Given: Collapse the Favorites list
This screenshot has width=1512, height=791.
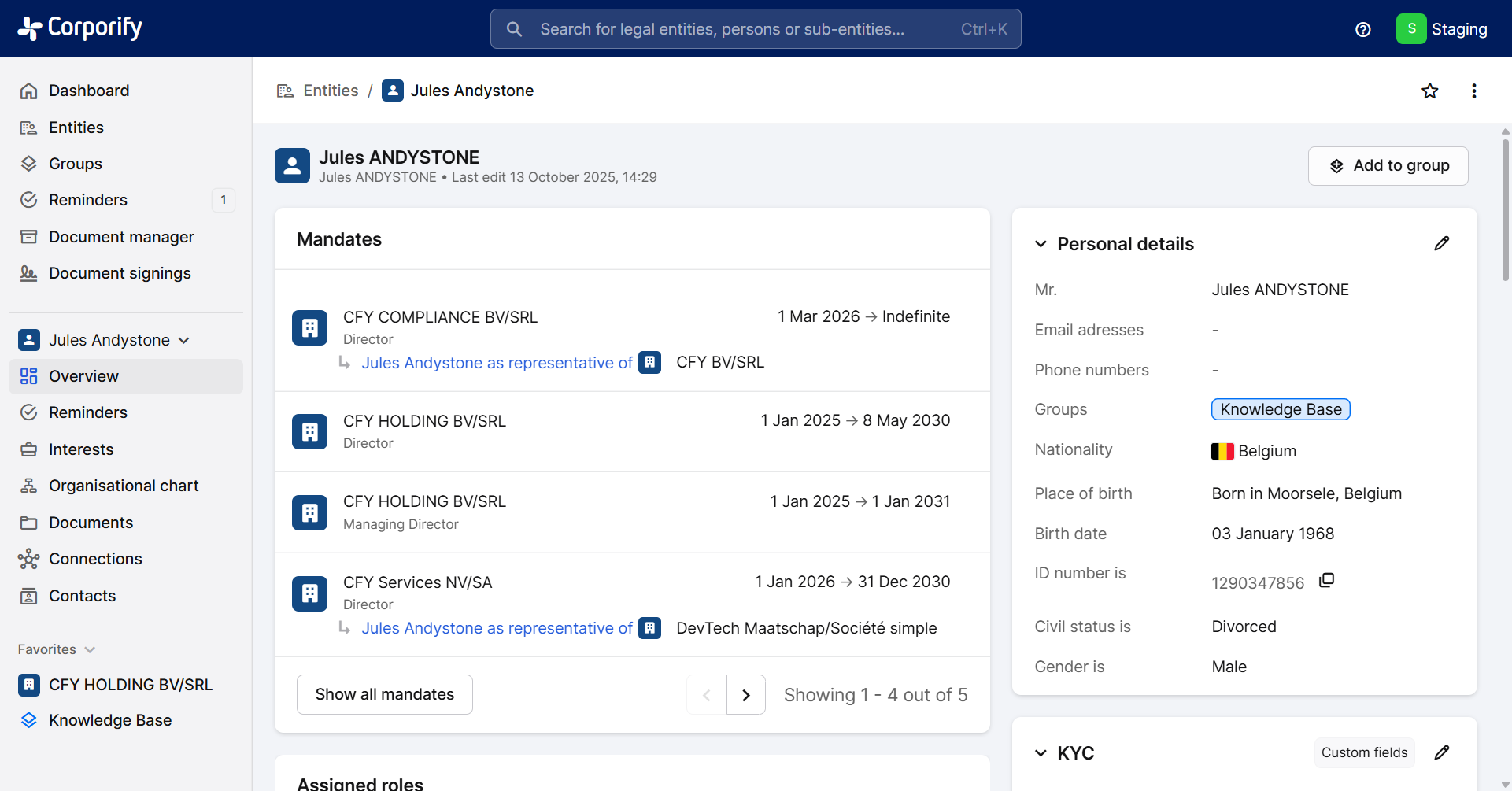Looking at the screenshot, I should [90, 650].
